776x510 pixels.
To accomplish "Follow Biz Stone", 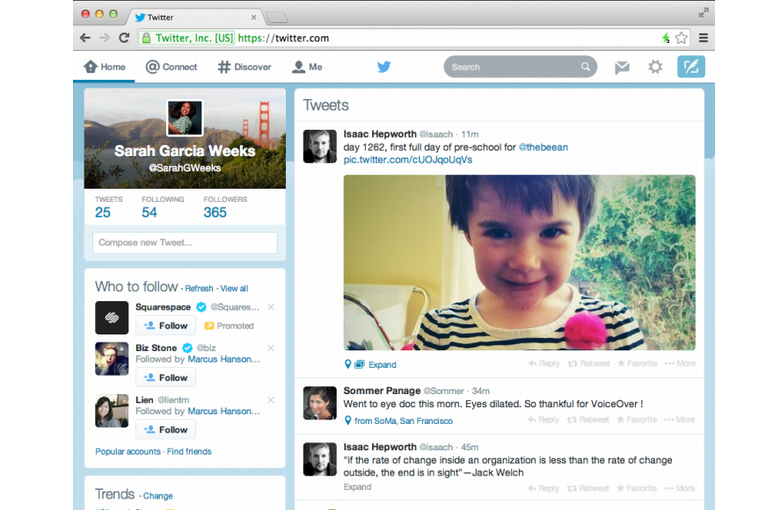I will coord(165,377).
